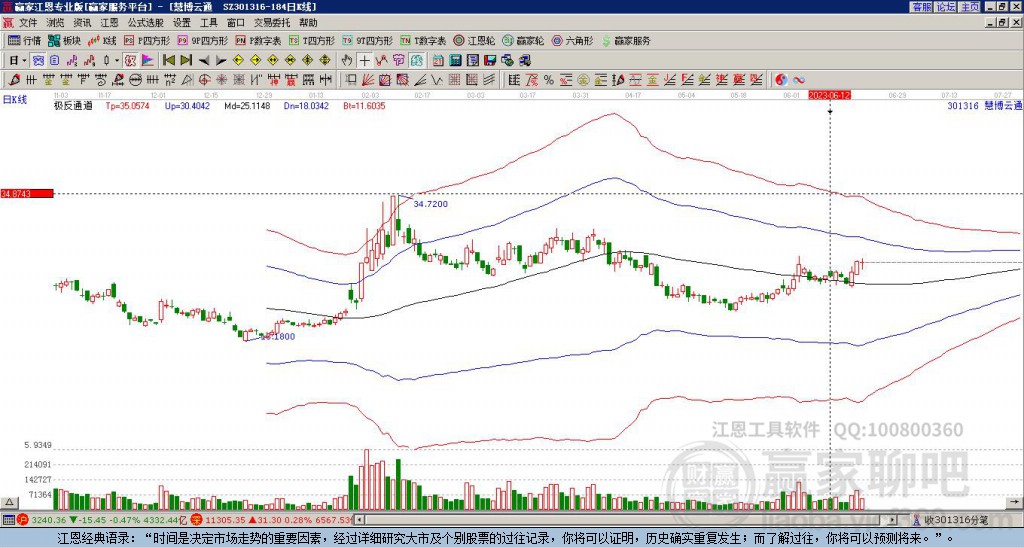1024x548 pixels.
Task: Click the red-blue yin-yang icon
Action: [781, 80]
